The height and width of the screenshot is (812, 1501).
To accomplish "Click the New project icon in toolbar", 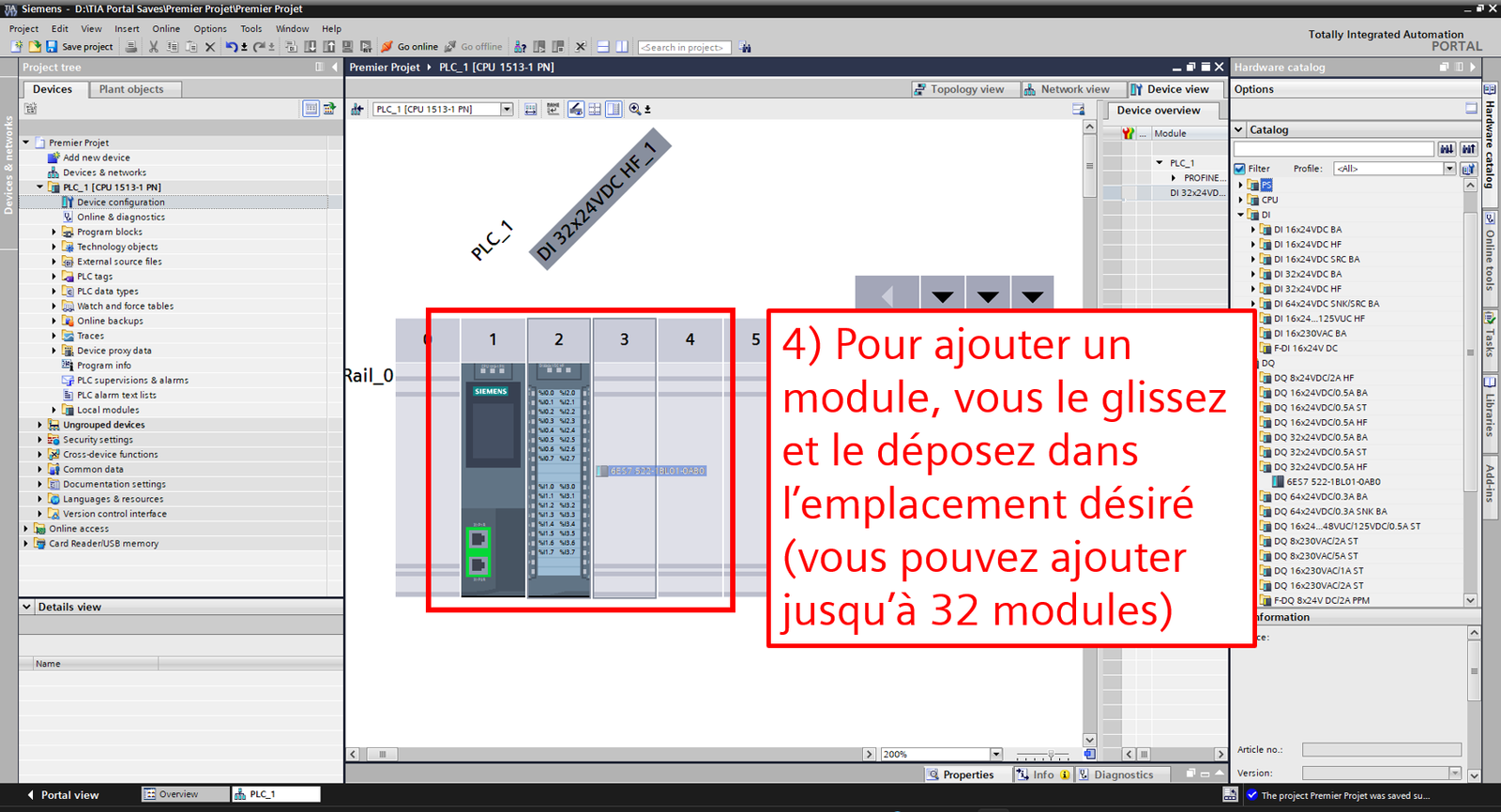I will coord(17,46).
